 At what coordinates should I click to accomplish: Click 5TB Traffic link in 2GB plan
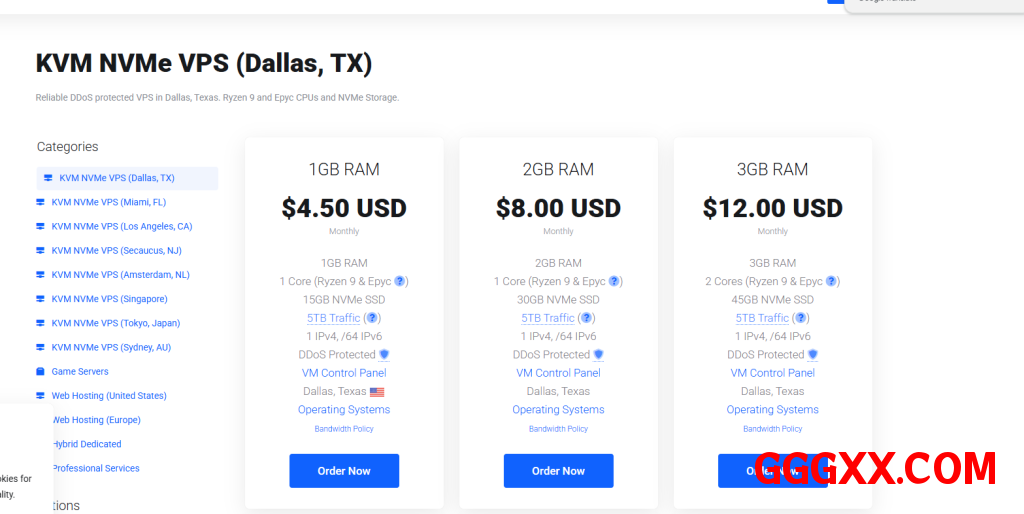(x=547, y=318)
